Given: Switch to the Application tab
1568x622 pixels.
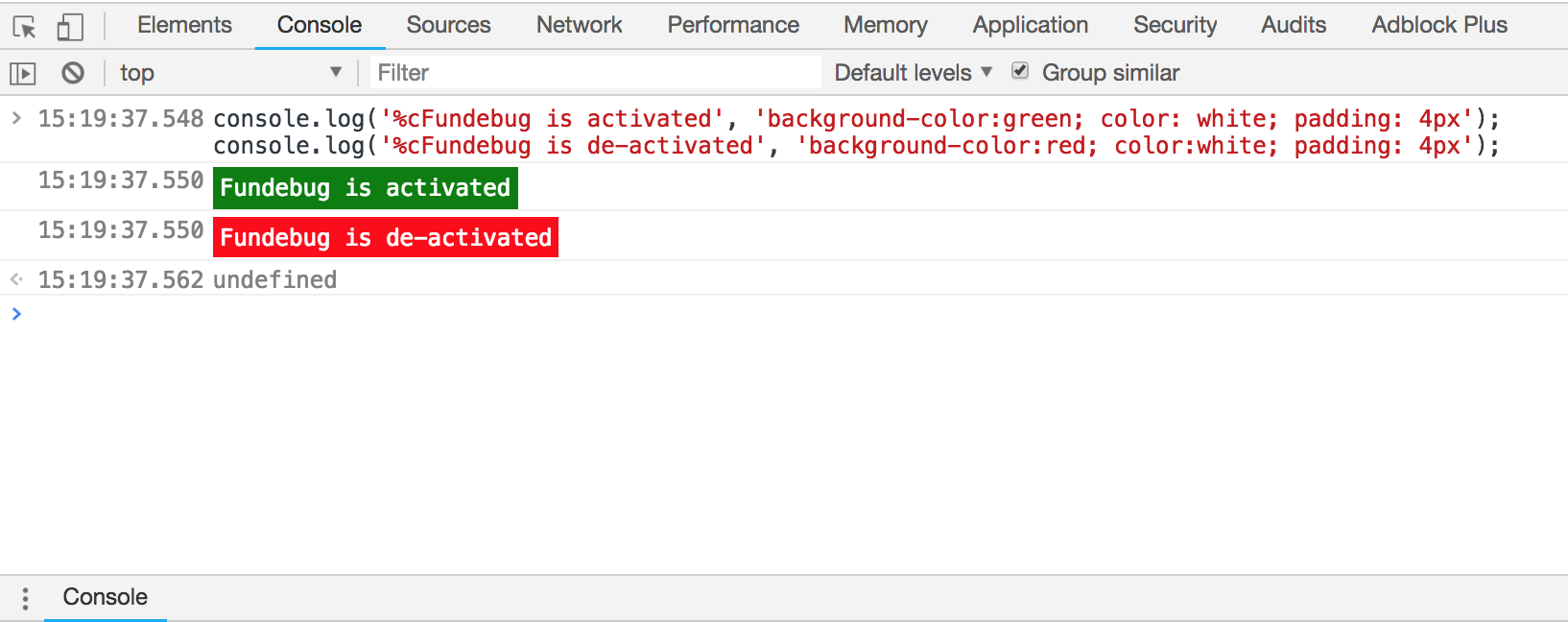Looking at the screenshot, I should (x=1030, y=25).
